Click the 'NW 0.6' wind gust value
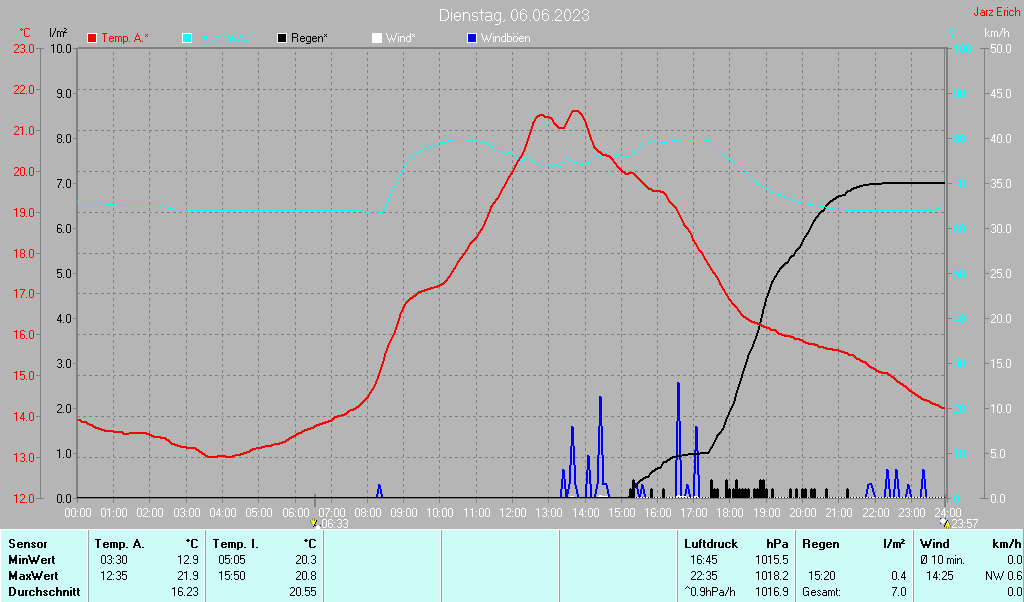This screenshot has height=602, width=1024. (1003, 577)
